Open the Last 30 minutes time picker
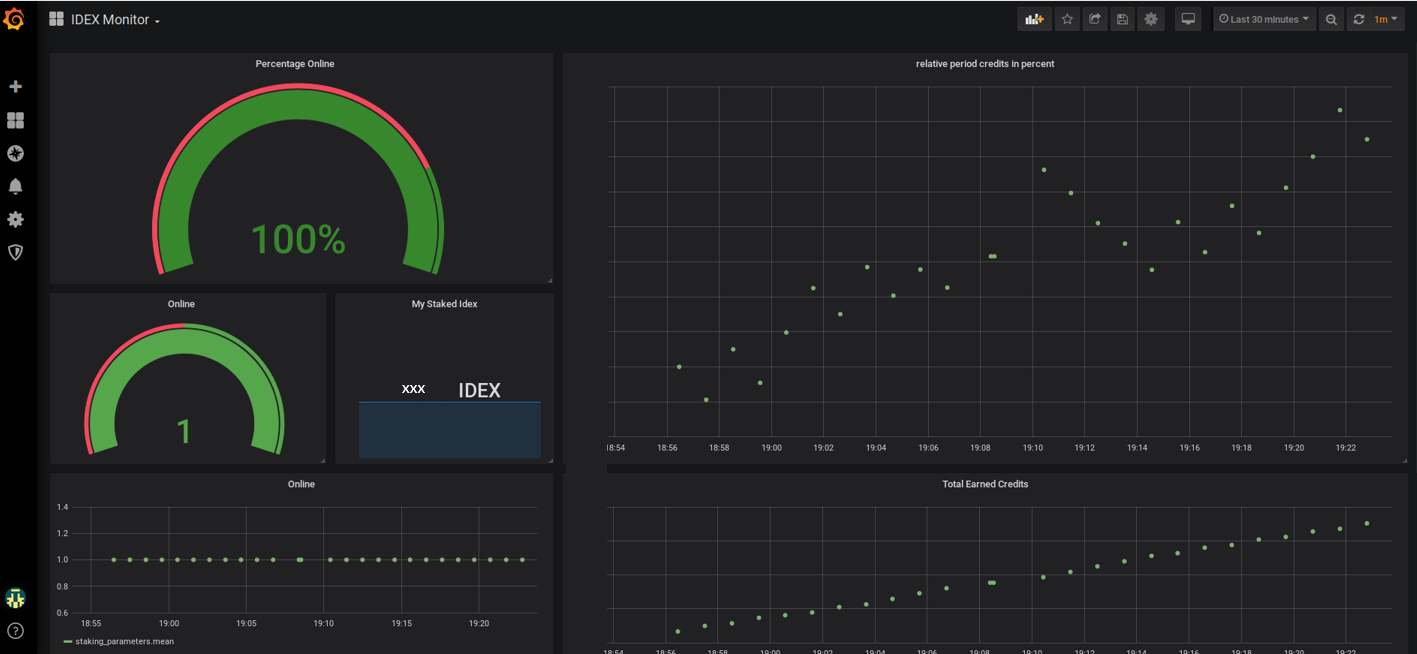 point(1264,19)
